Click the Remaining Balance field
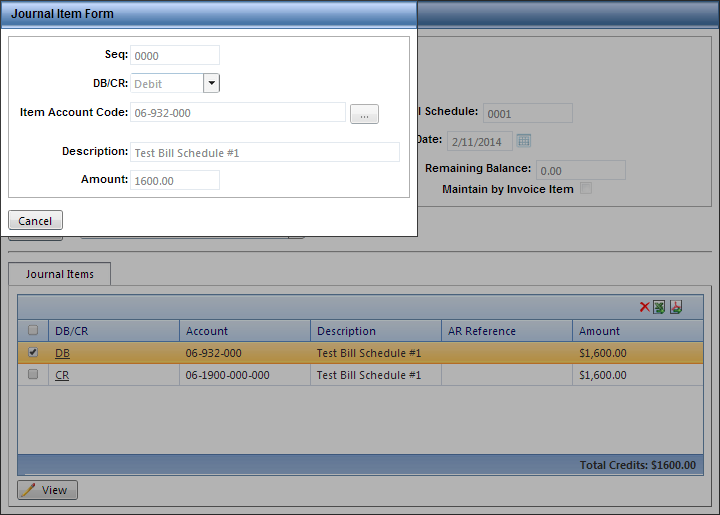The image size is (720, 515). (x=581, y=170)
